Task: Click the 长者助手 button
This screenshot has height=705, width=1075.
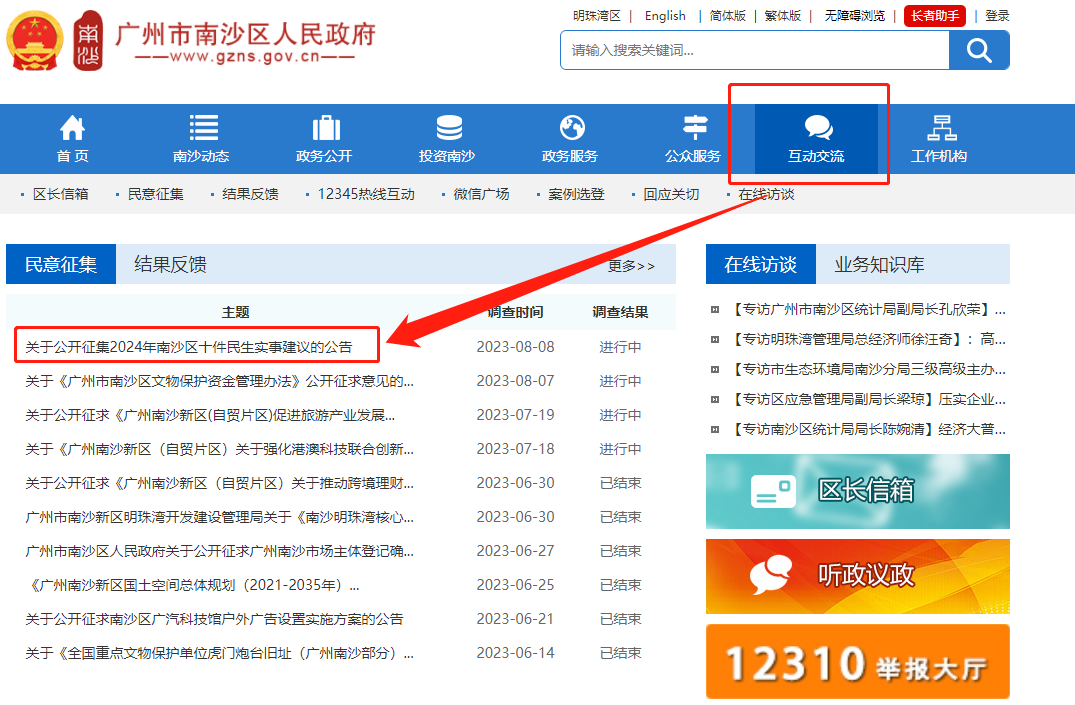Action: (934, 16)
